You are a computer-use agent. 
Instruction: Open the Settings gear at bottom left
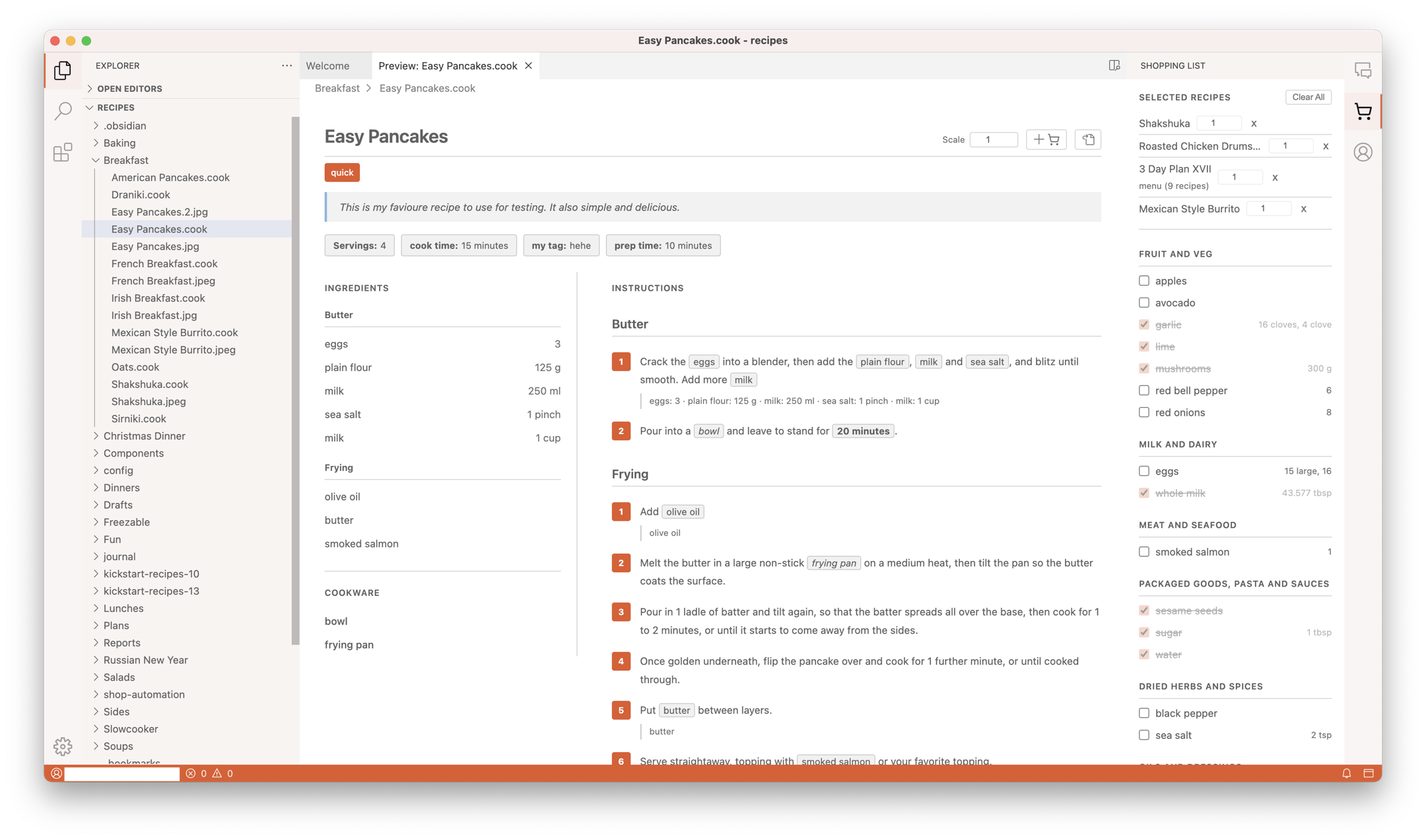point(63,746)
